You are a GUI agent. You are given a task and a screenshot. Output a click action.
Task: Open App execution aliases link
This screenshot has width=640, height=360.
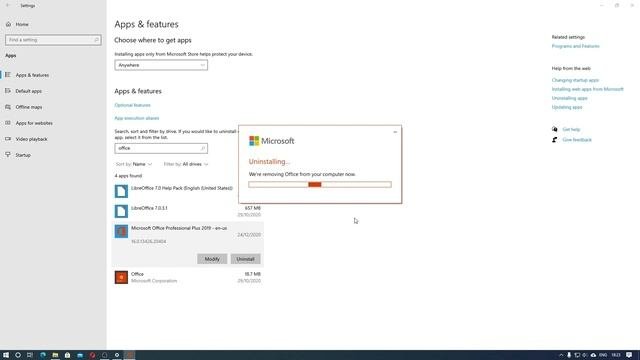[x=137, y=118]
